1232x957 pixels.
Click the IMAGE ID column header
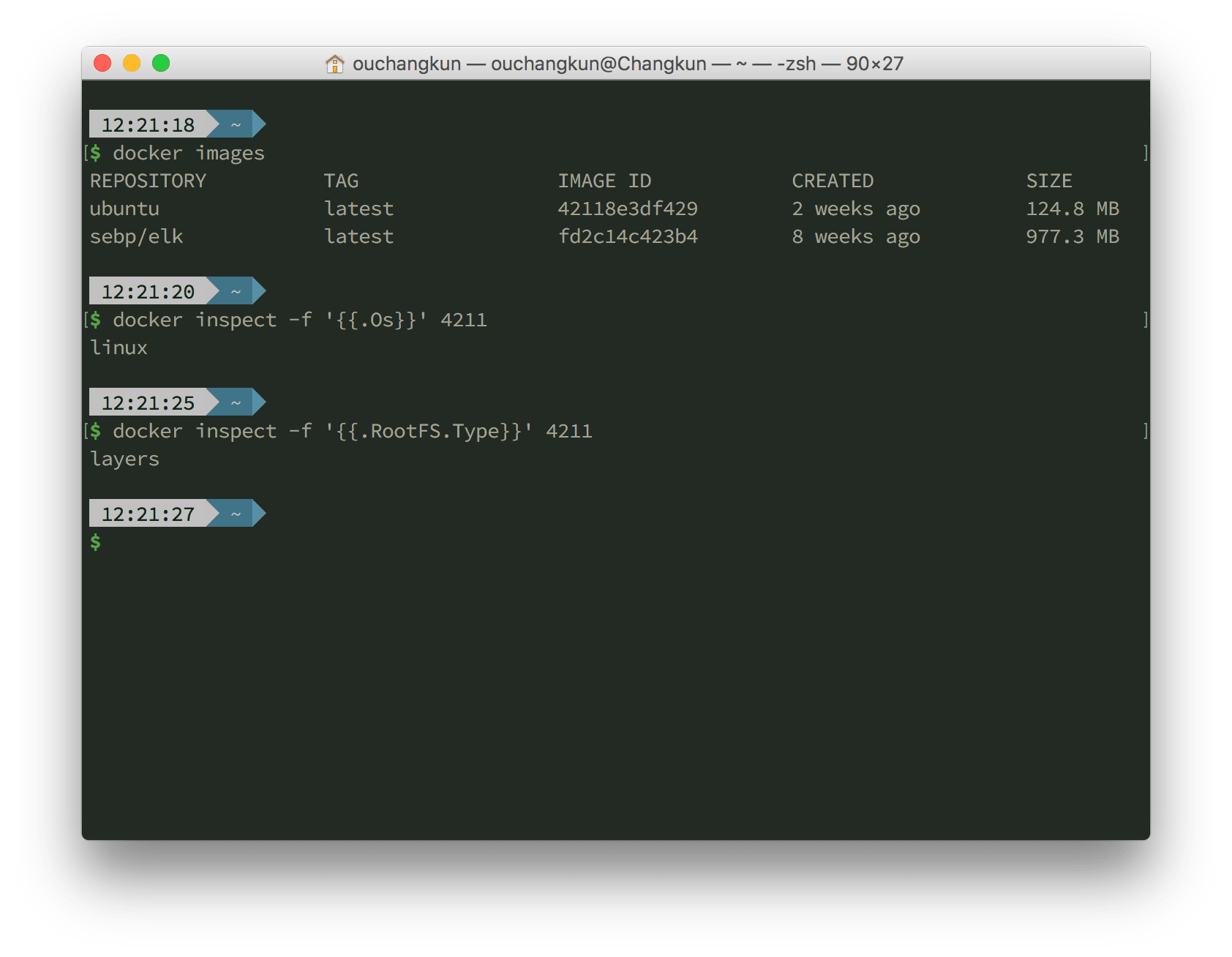tap(604, 181)
